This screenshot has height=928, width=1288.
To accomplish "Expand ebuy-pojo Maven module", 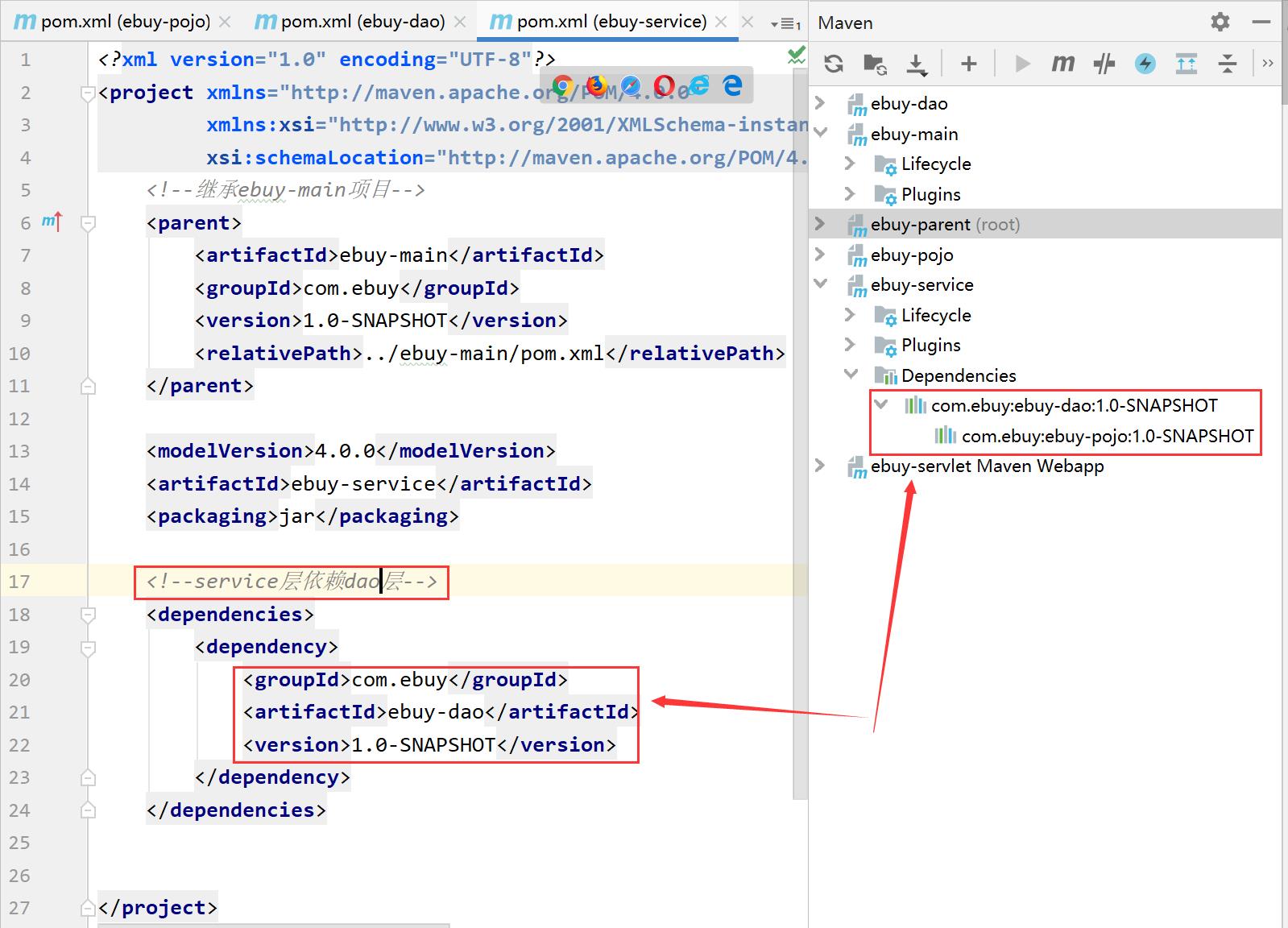I will coord(820,254).
